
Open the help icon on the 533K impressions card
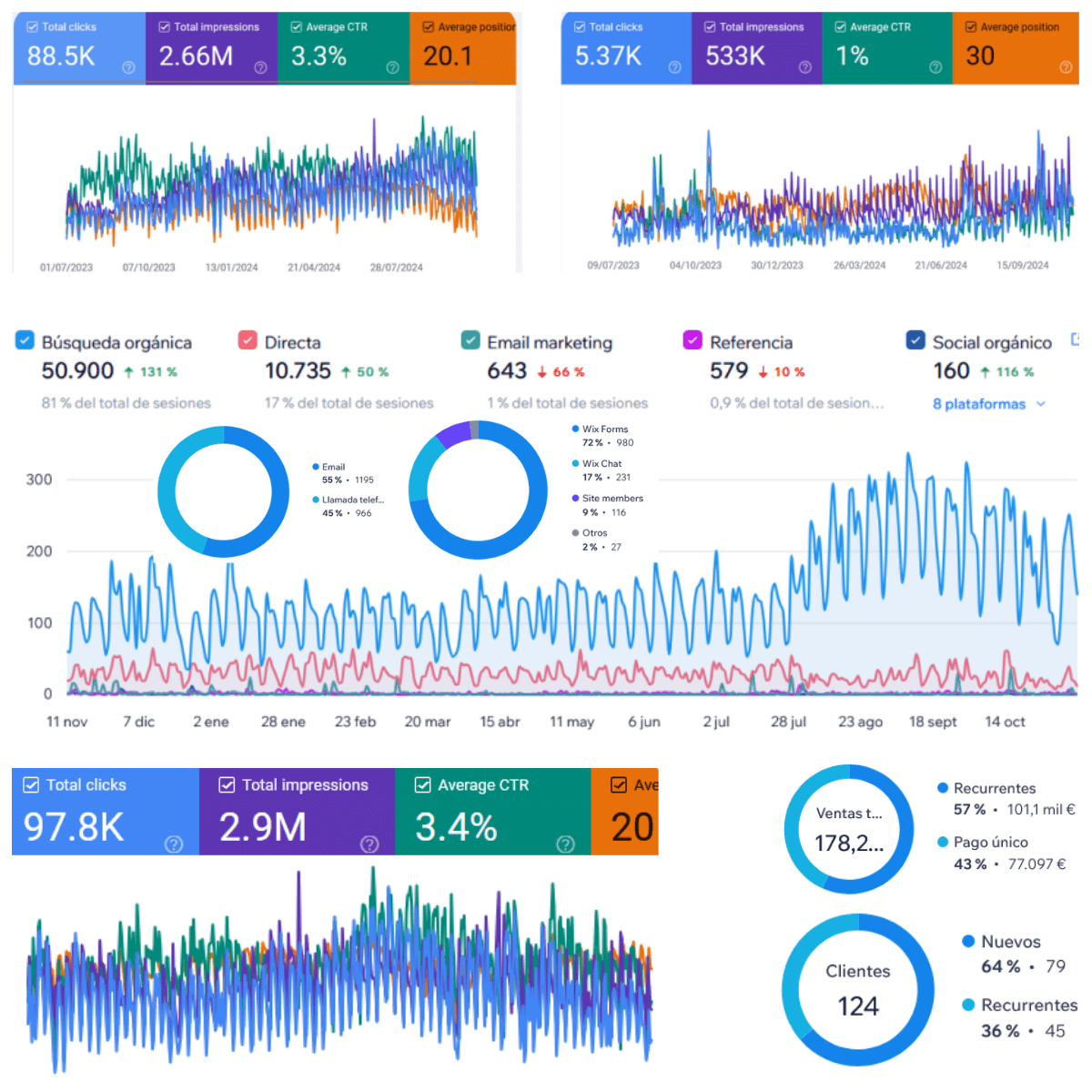804,67
